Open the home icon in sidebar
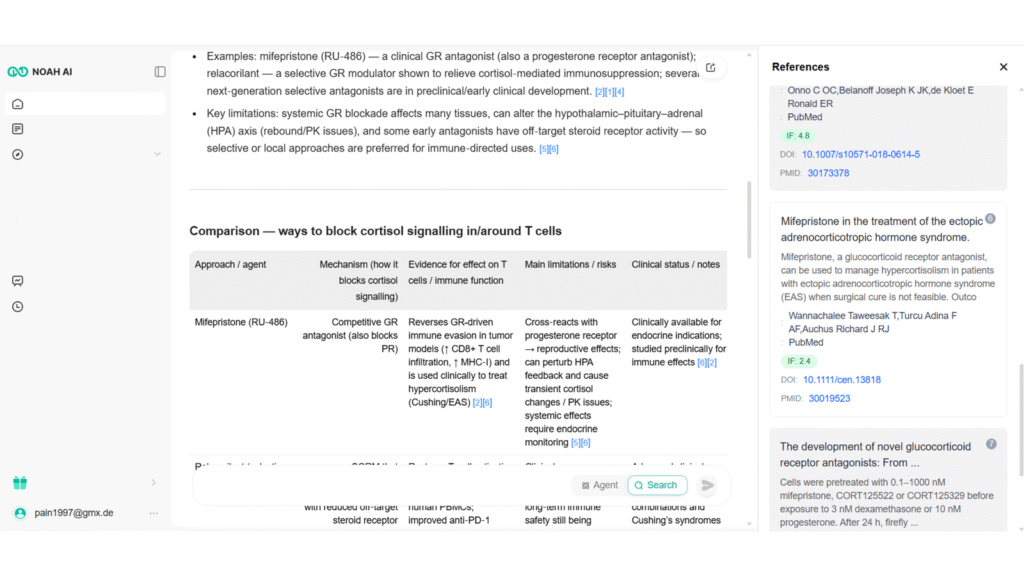Viewport: 1024px width, 576px height. click(x=18, y=105)
